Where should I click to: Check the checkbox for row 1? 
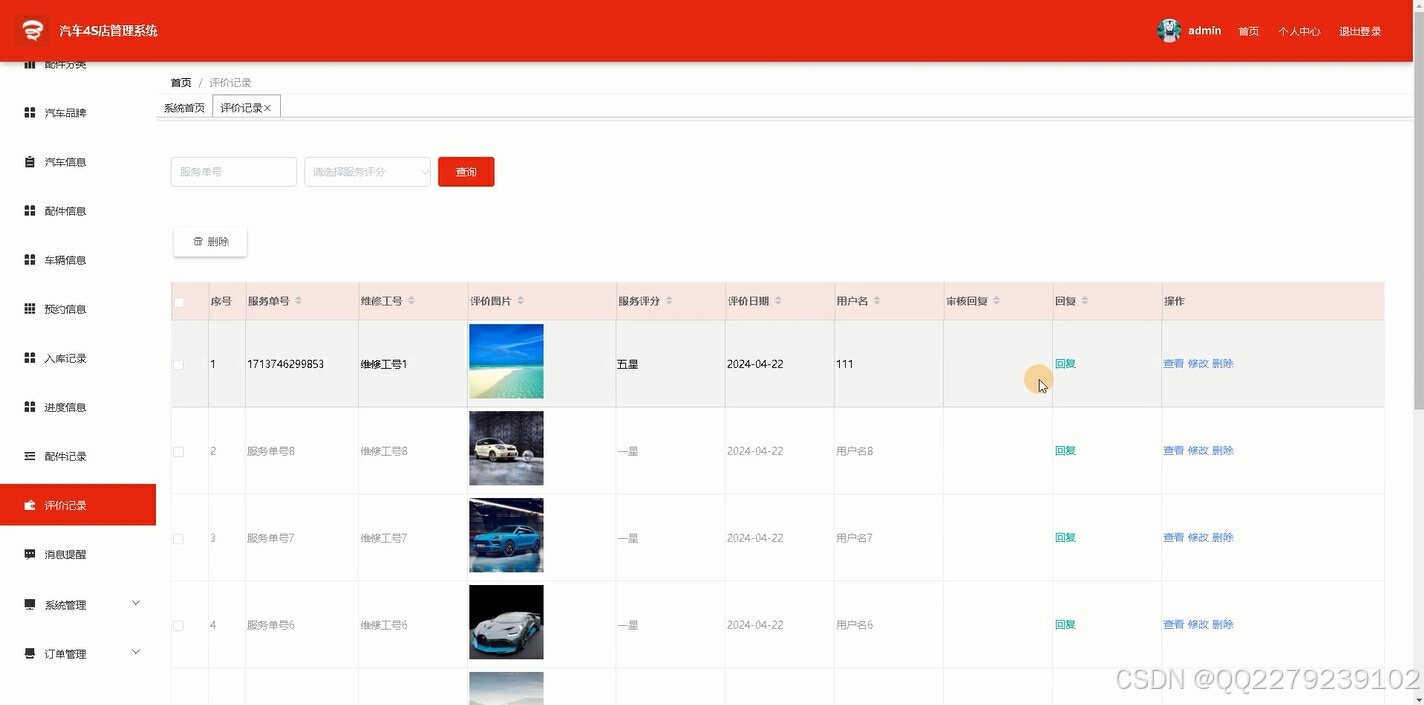[x=178, y=364]
